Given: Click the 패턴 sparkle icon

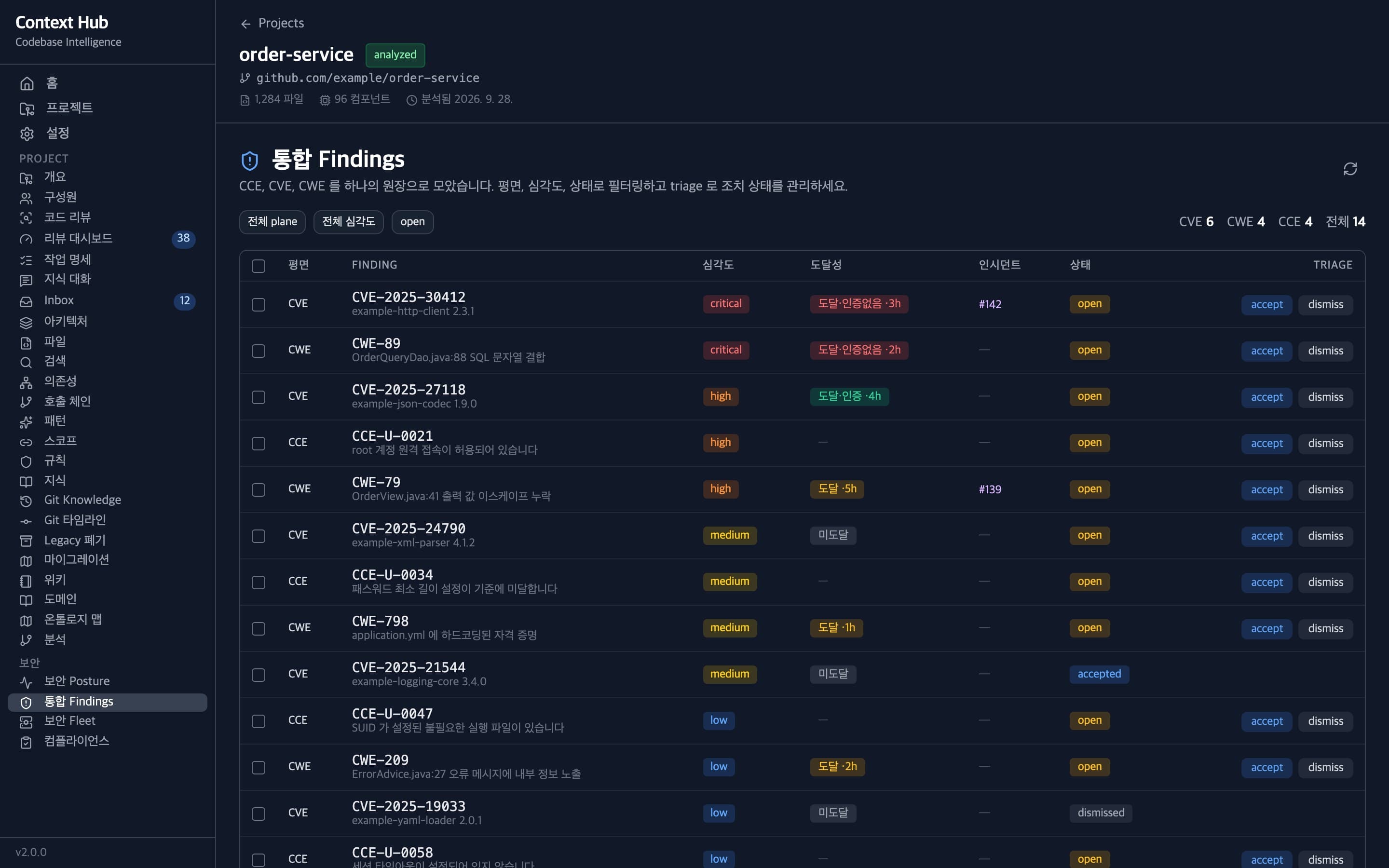Looking at the screenshot, I should [x=26, y=422].
